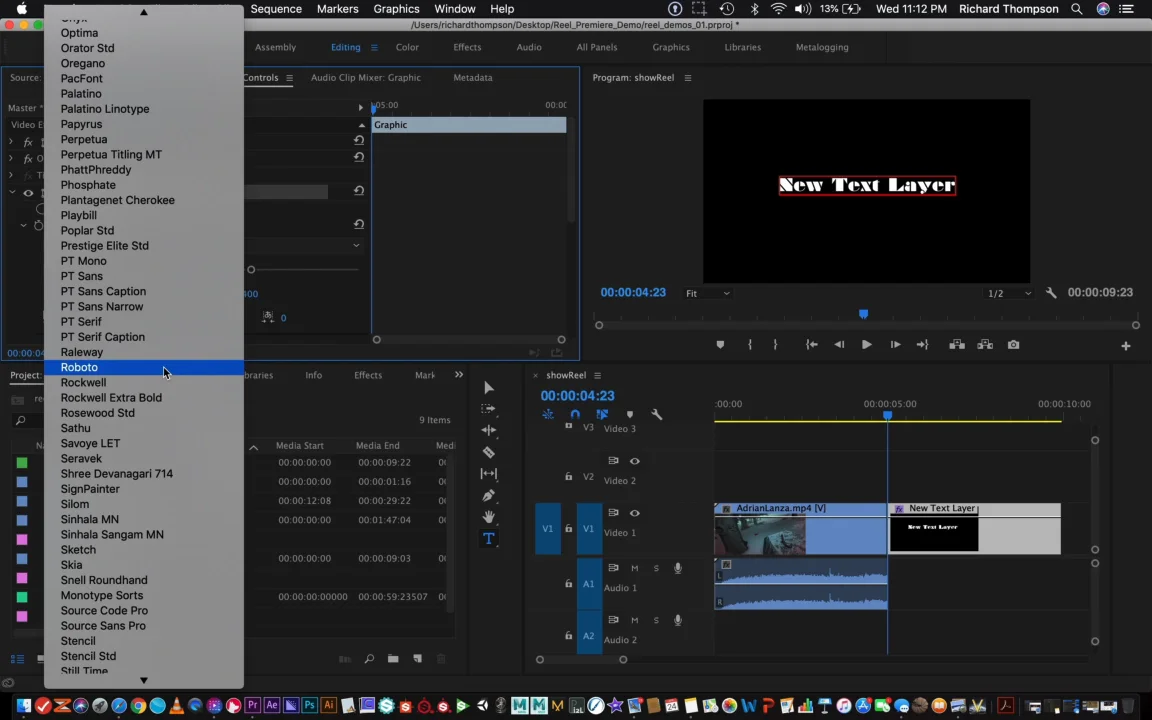Mute the Audio 1 track

click(x=635, y=568)
